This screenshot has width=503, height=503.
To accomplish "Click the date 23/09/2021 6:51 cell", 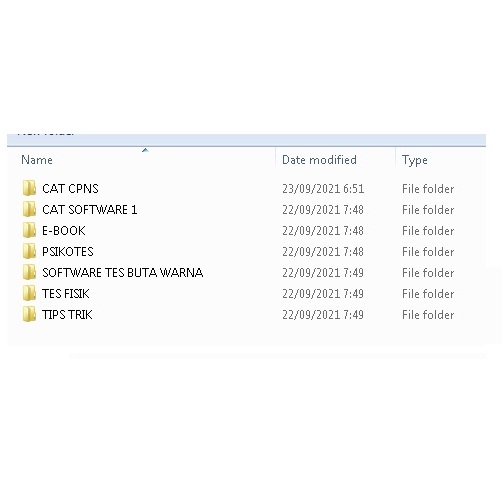I will [x=323, y=189].
